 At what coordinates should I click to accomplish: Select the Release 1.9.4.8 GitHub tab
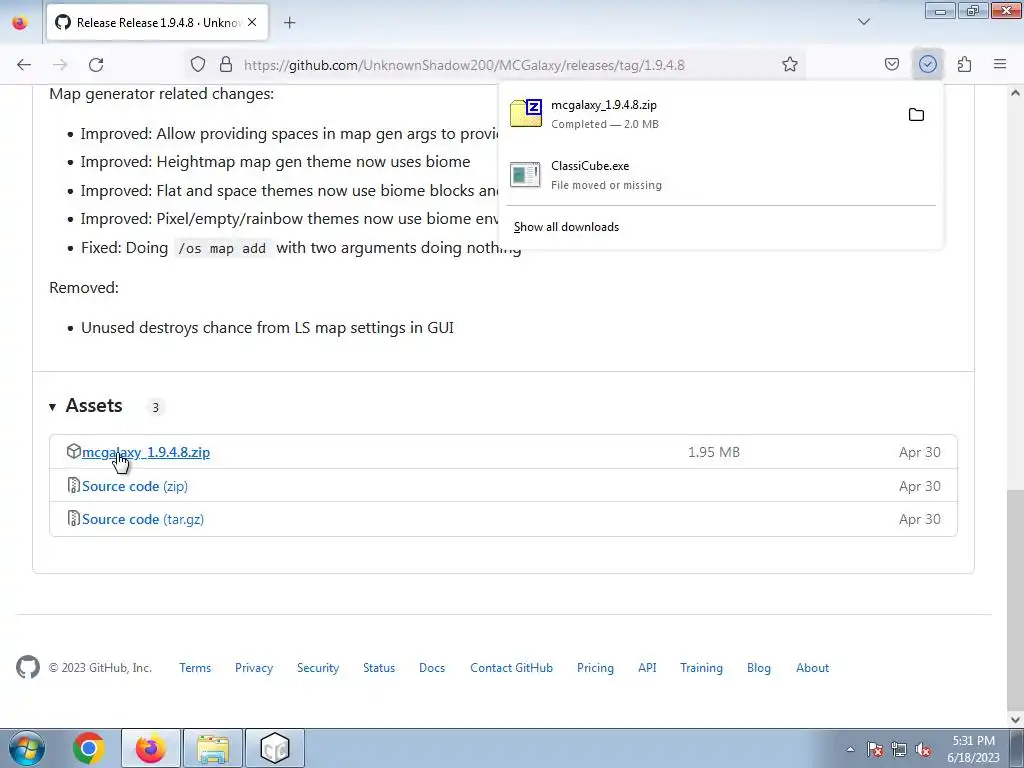coord(157,23)
